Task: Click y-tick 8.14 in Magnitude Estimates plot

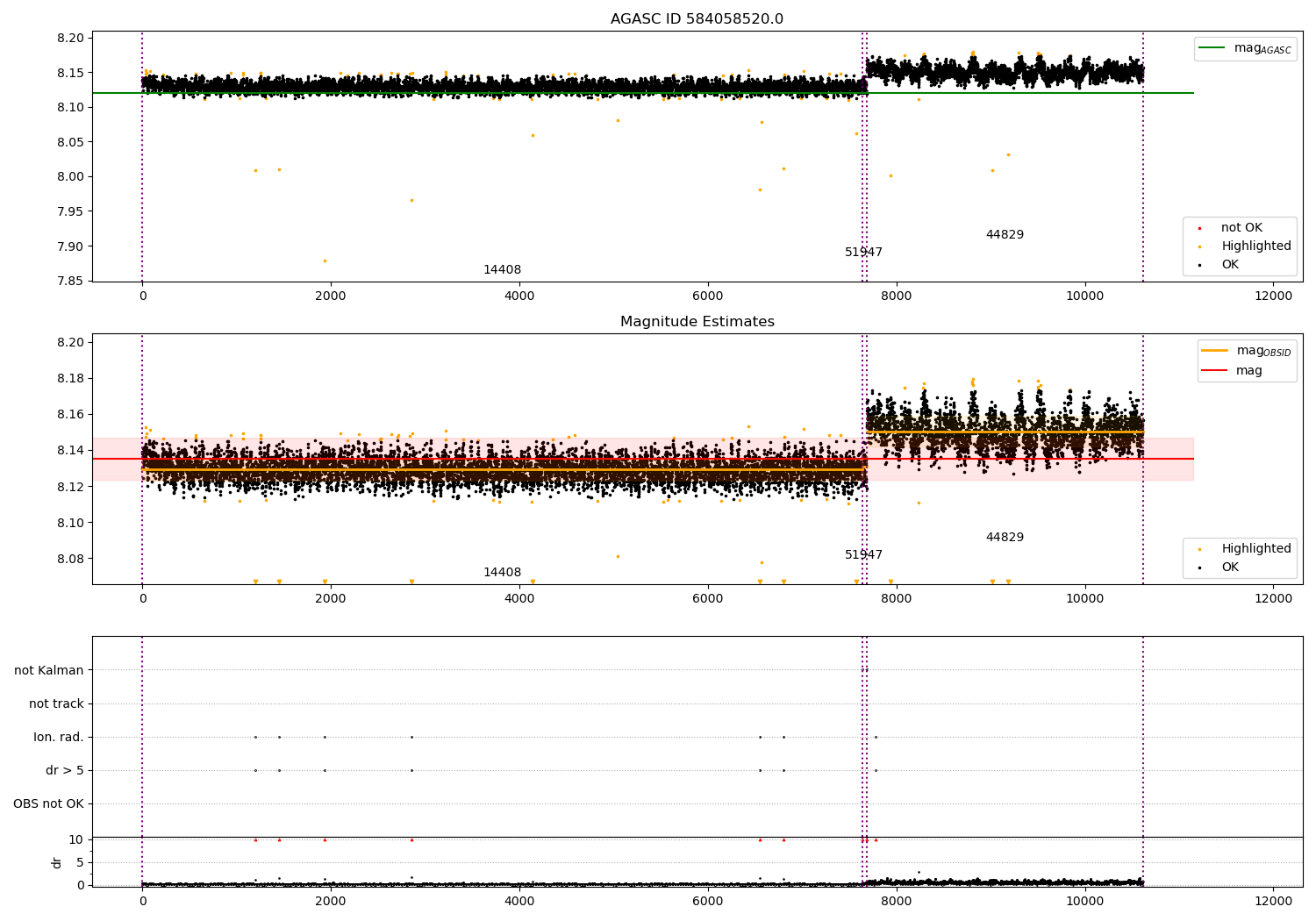Action: 69,451
